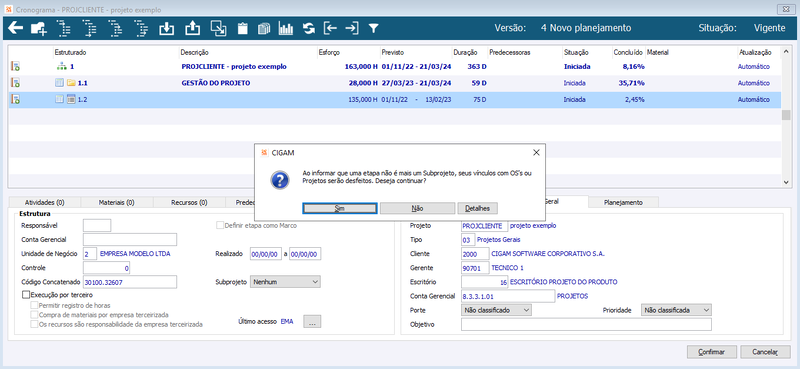Open the Prioridade dropdown
This screenshot has height=369, width=800.
pos(676,310)
